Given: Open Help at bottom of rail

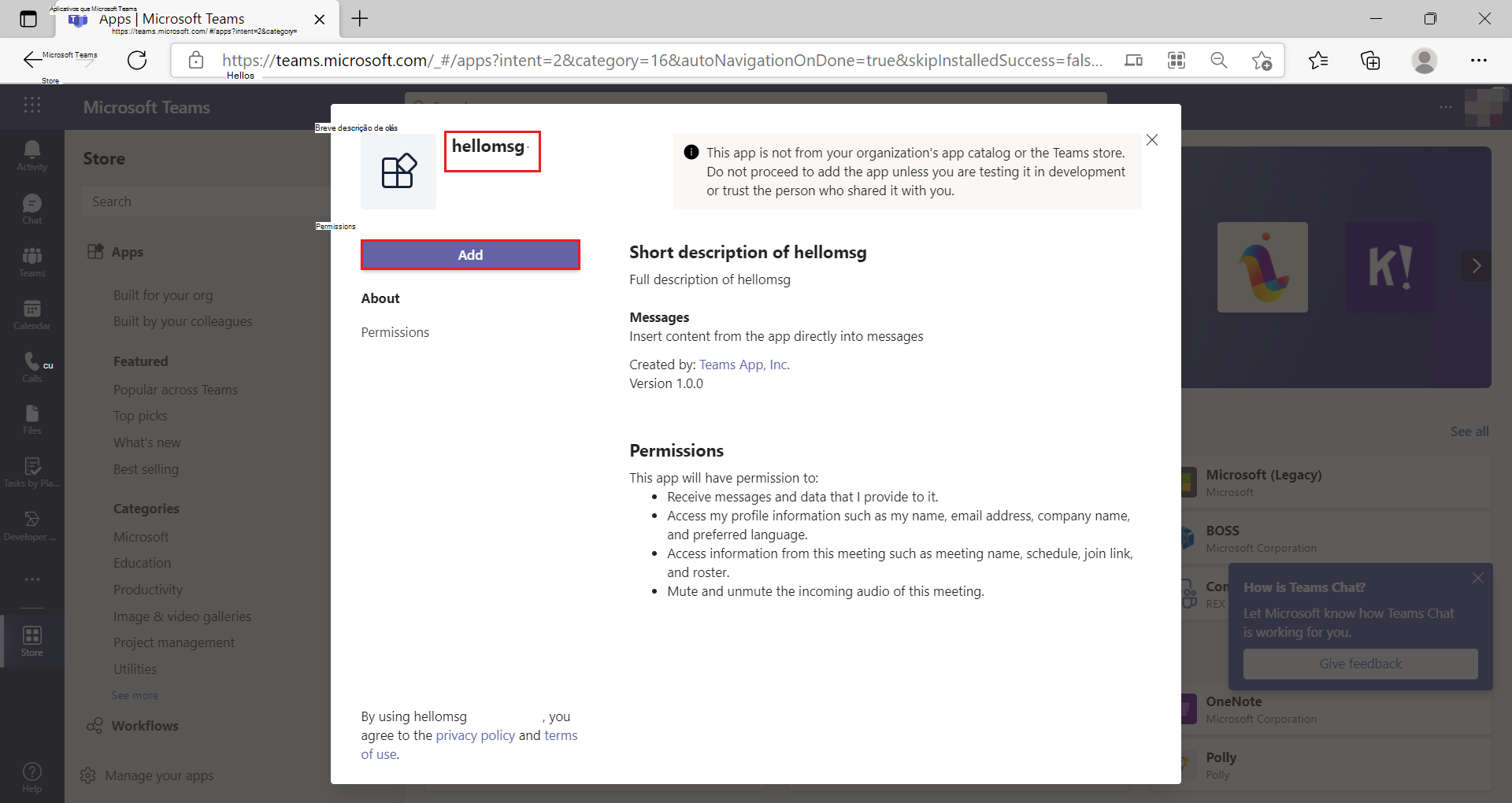Looking at the screenshot, I should (x=32, y=778).
